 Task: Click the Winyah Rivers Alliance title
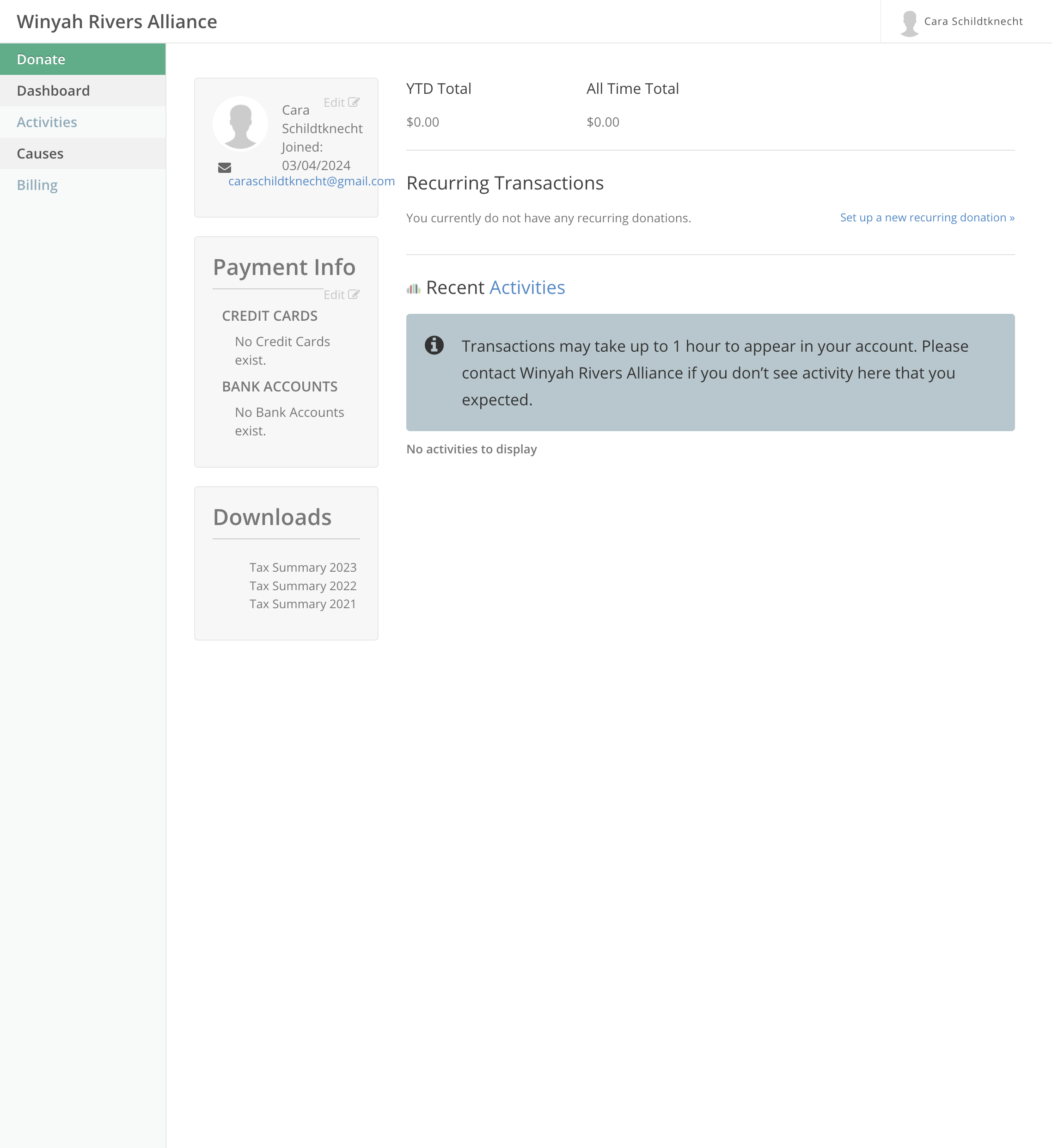(117, 22)
